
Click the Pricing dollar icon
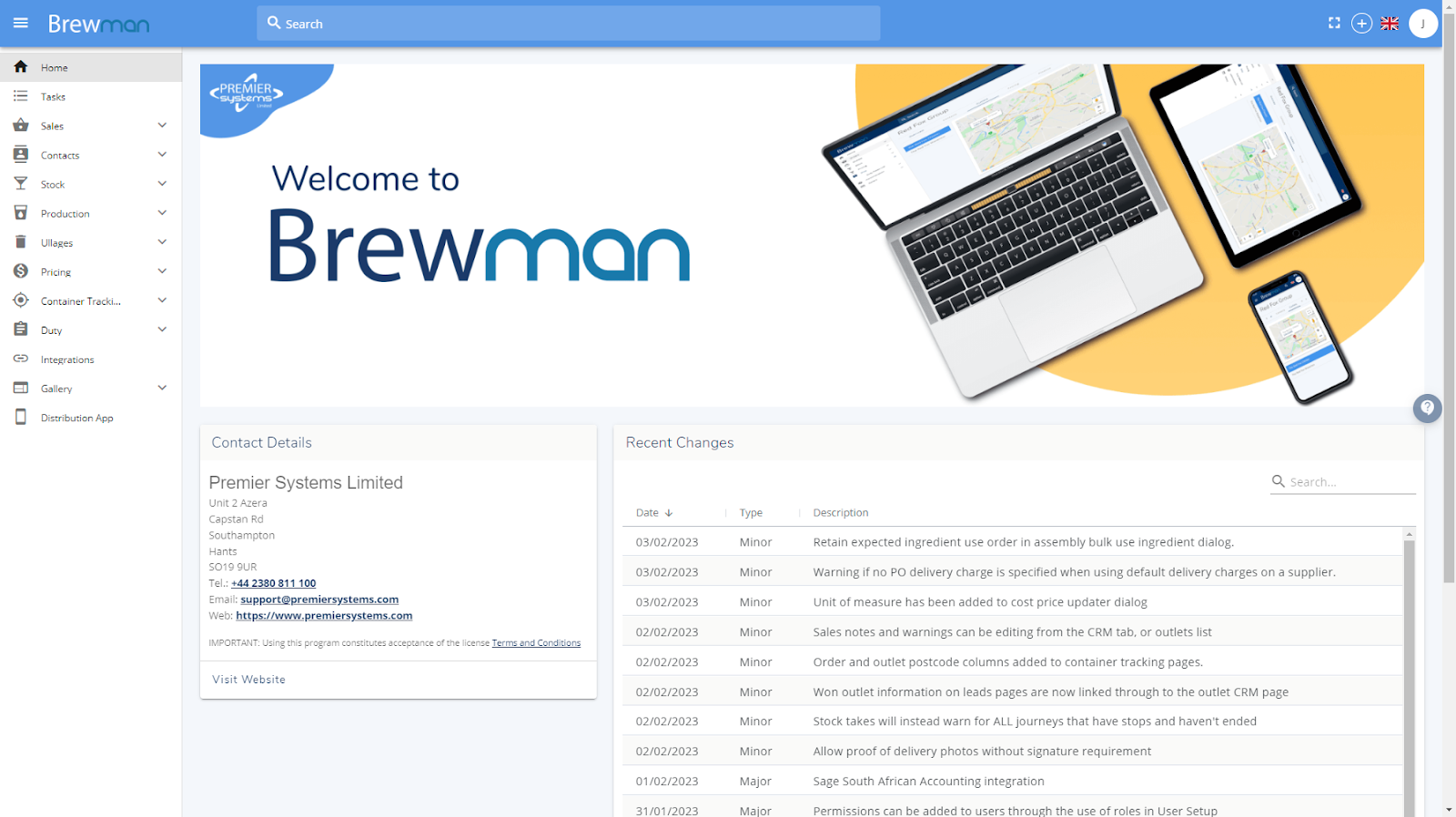pyautogui.click(x=21, y=271)
